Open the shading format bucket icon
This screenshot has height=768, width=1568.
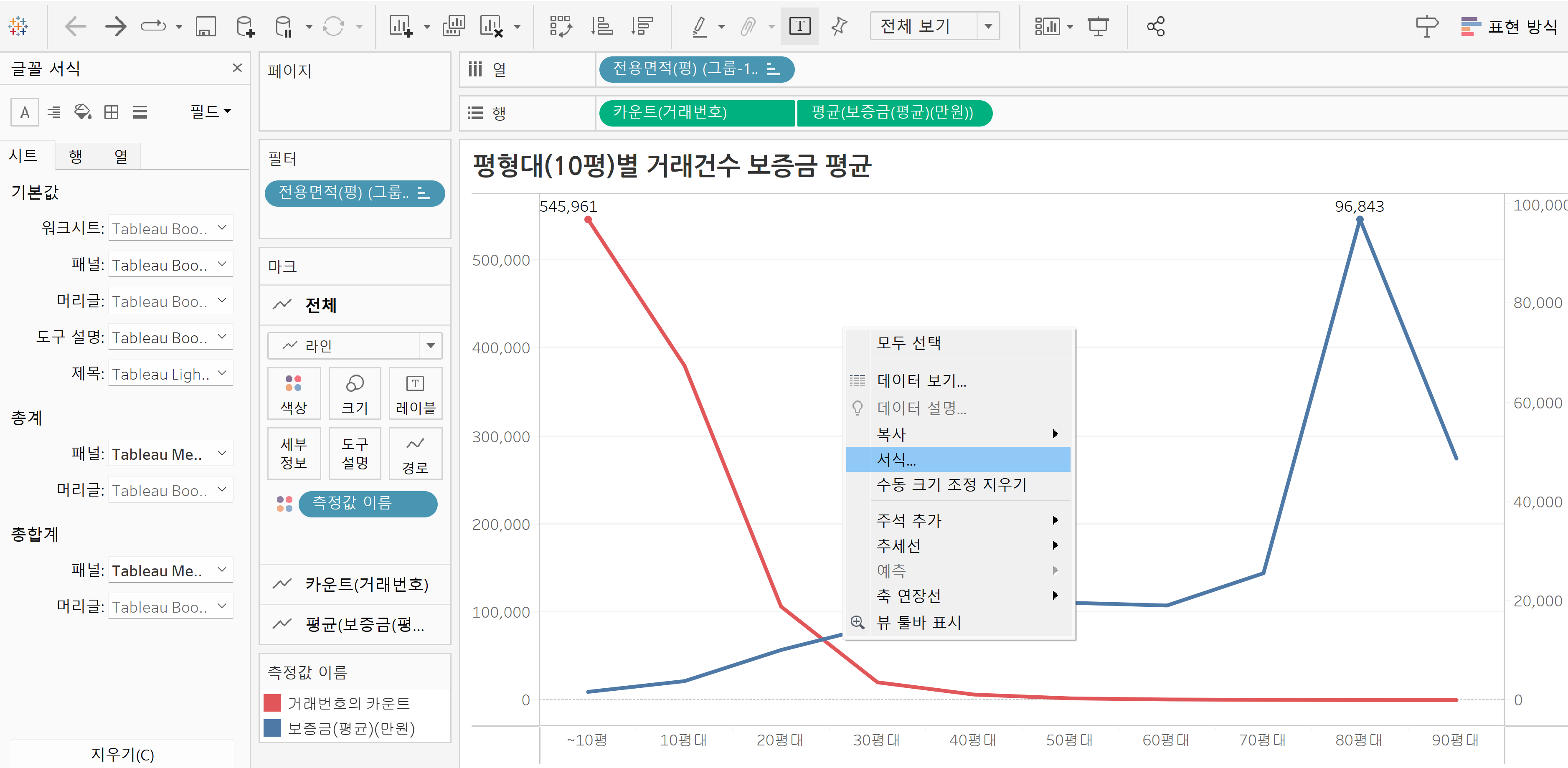pyautogui.click(x=82, y=112)
